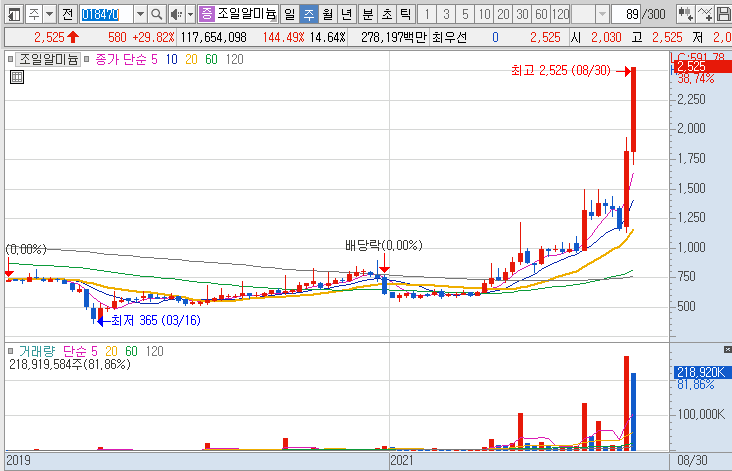Image resolution: width=732 pixels, height=471 pixels.
Task: Choose interval 1 button
Action: coord(427,14)
